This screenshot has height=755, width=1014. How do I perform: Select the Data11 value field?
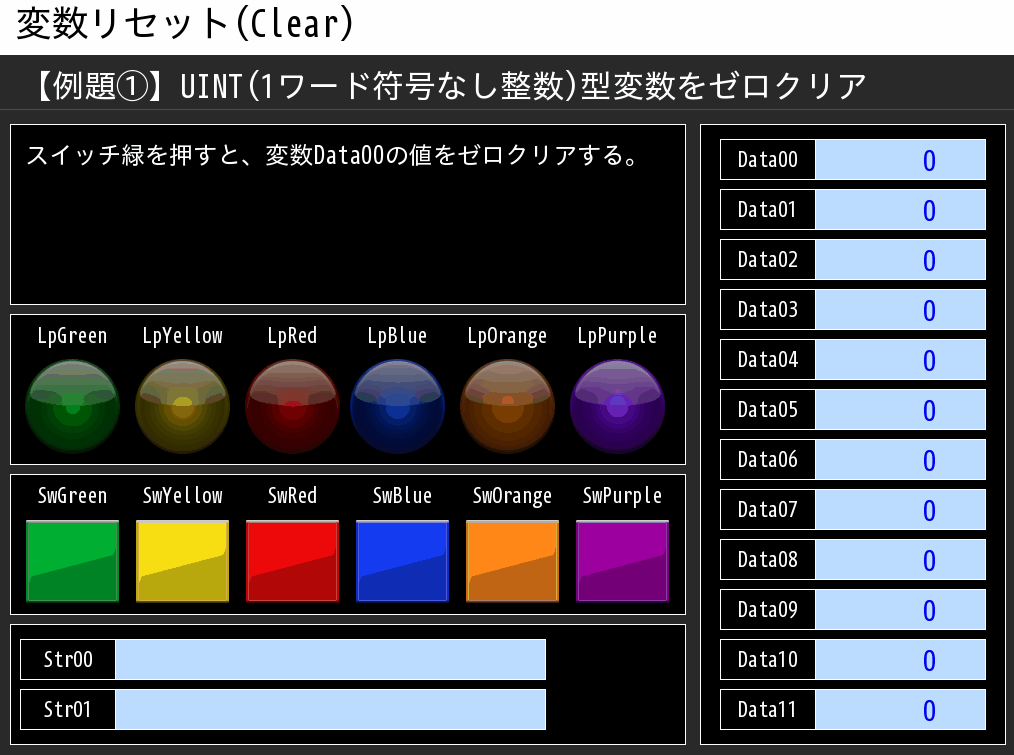[900, 710]
